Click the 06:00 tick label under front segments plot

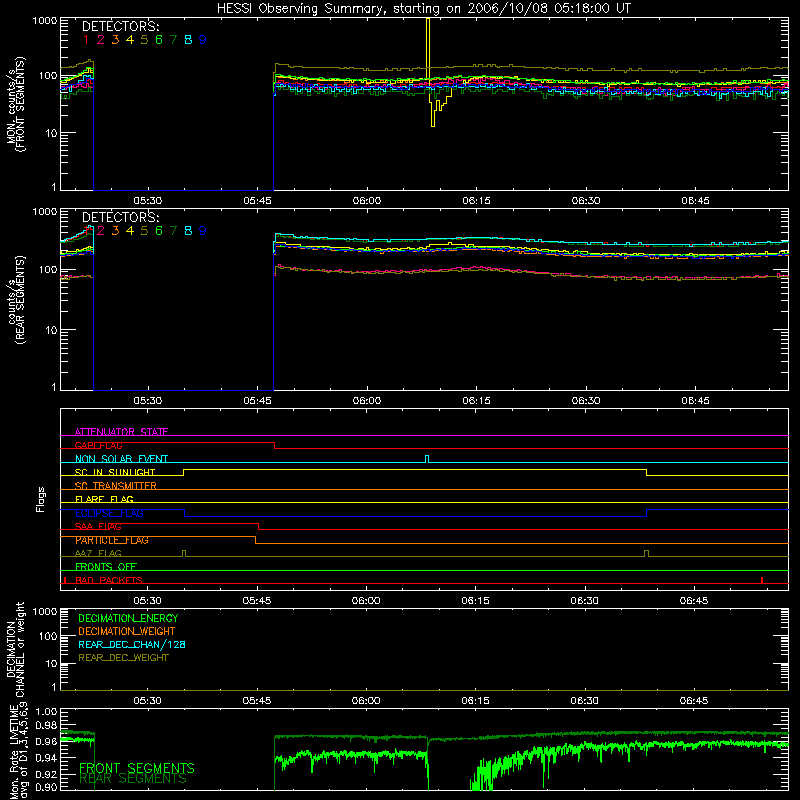(367, 201)
